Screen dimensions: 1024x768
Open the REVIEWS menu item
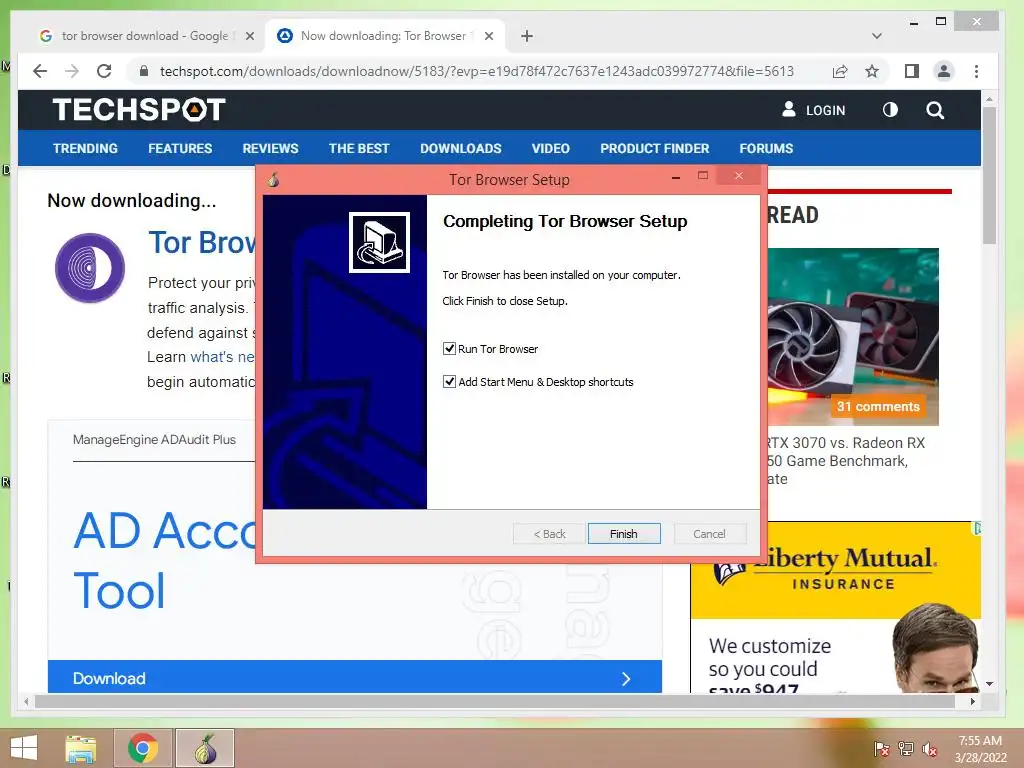270,148
